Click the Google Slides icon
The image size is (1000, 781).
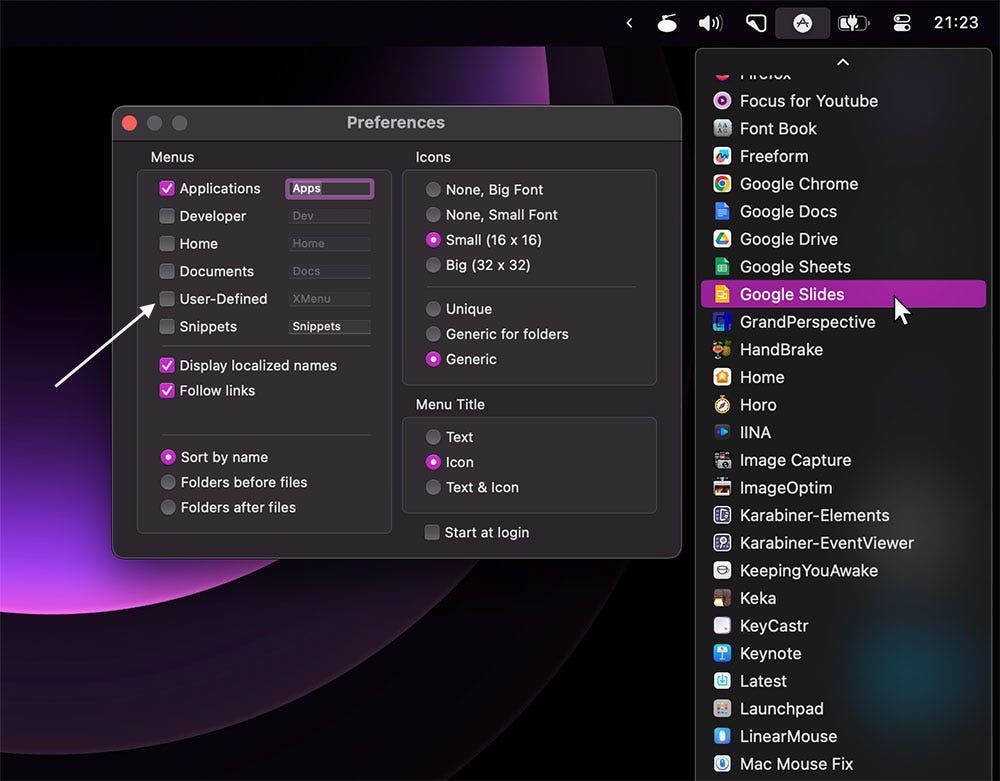tap(722, 294)
